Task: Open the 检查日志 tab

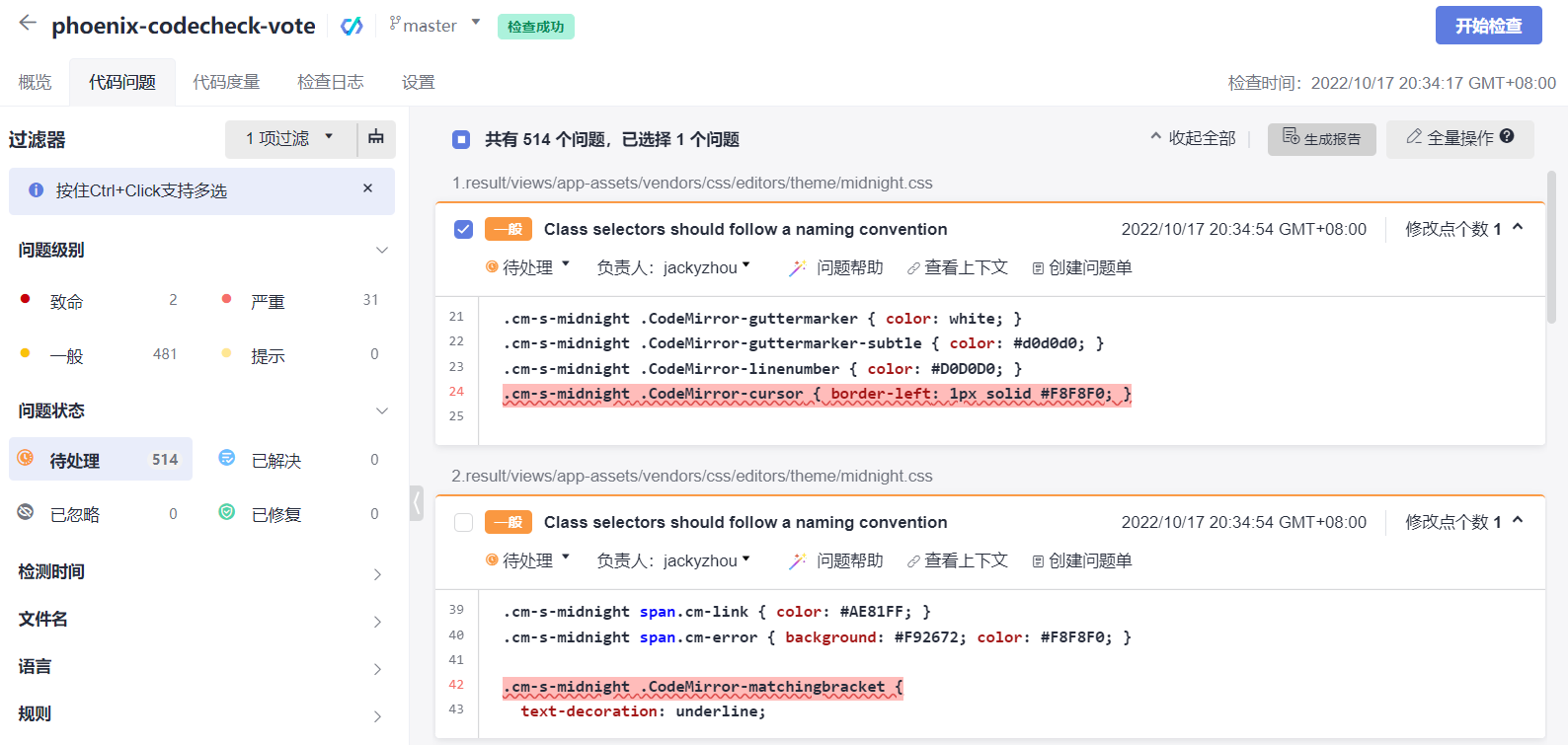Action: pos(331,82)
